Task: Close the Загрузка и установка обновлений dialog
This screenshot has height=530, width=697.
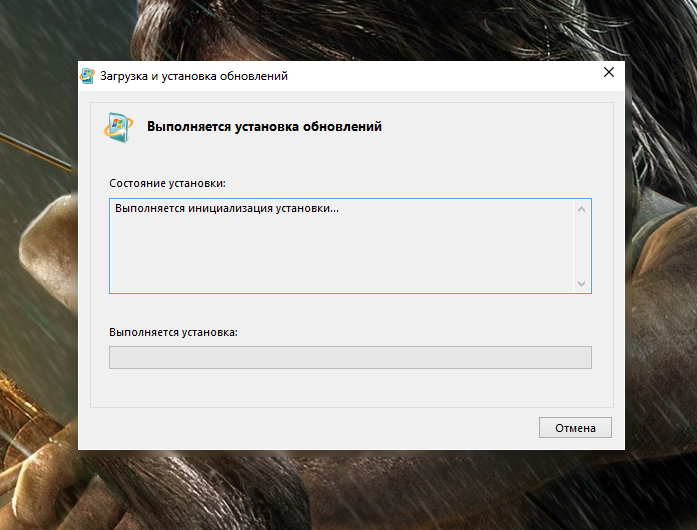Action: [609, 72]
